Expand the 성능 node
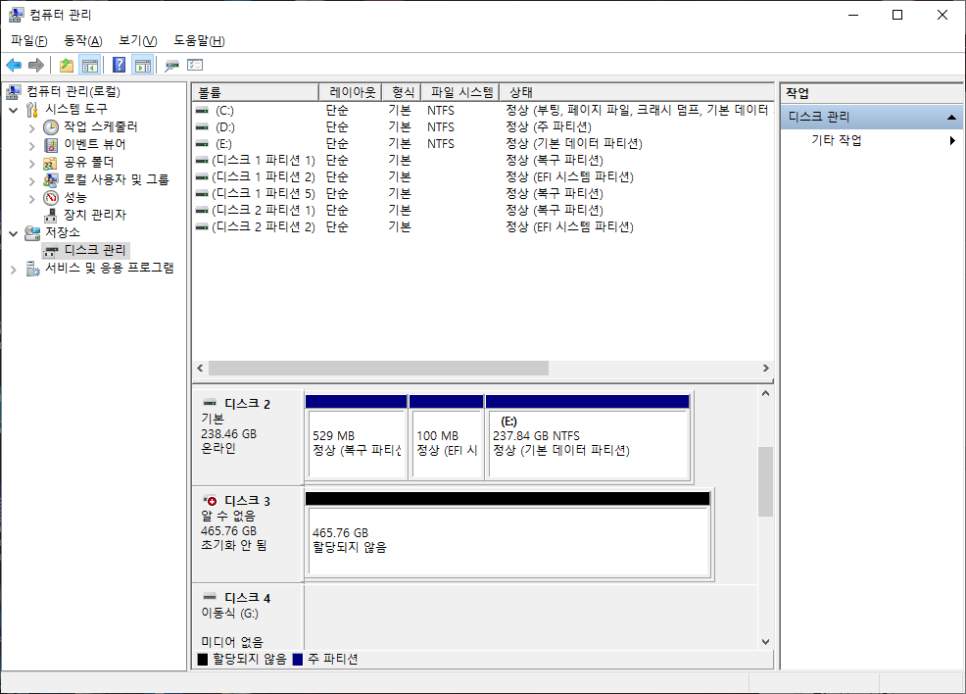 click(31, 198)
